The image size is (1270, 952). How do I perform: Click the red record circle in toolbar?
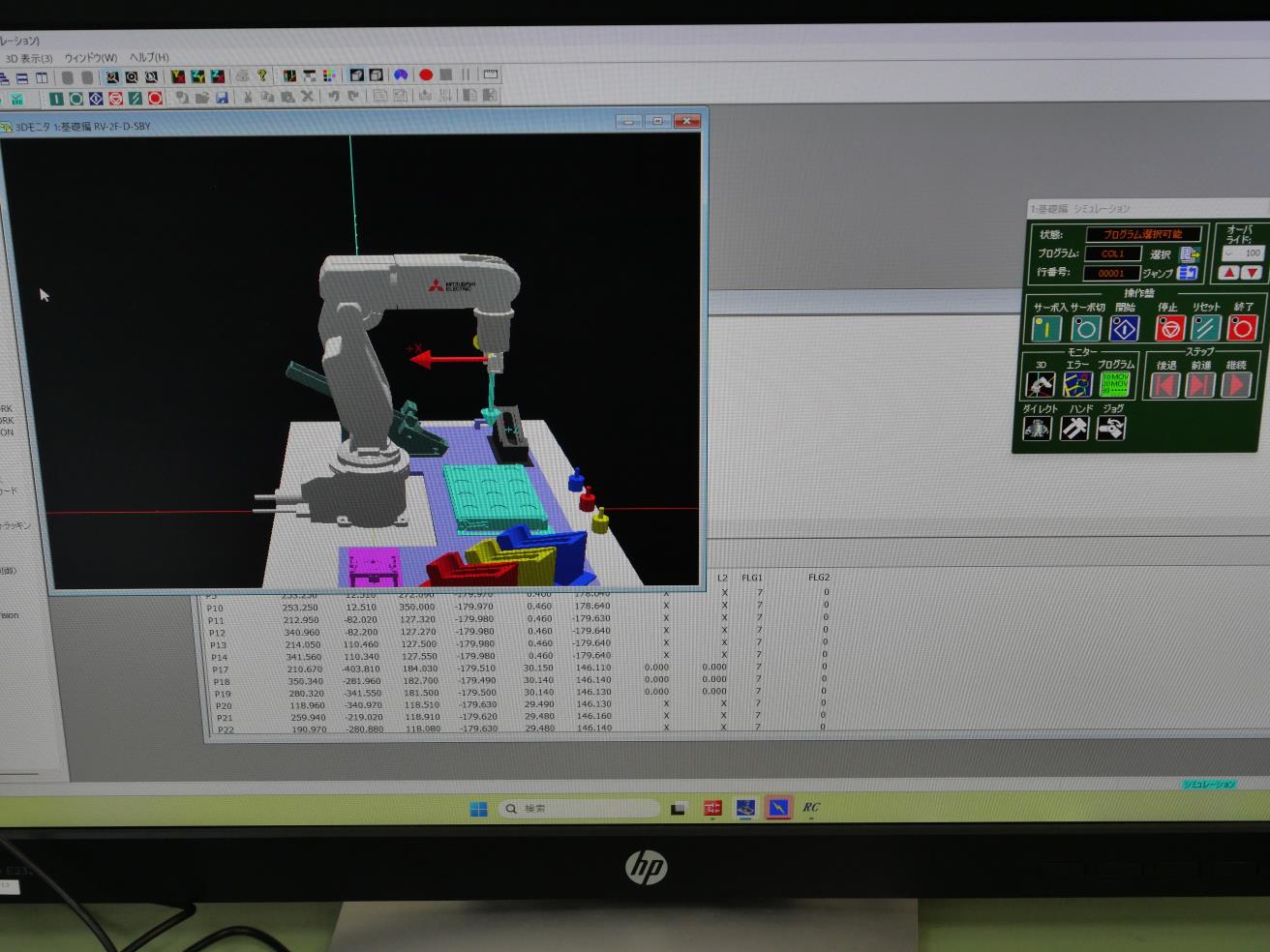pos(425,74)
